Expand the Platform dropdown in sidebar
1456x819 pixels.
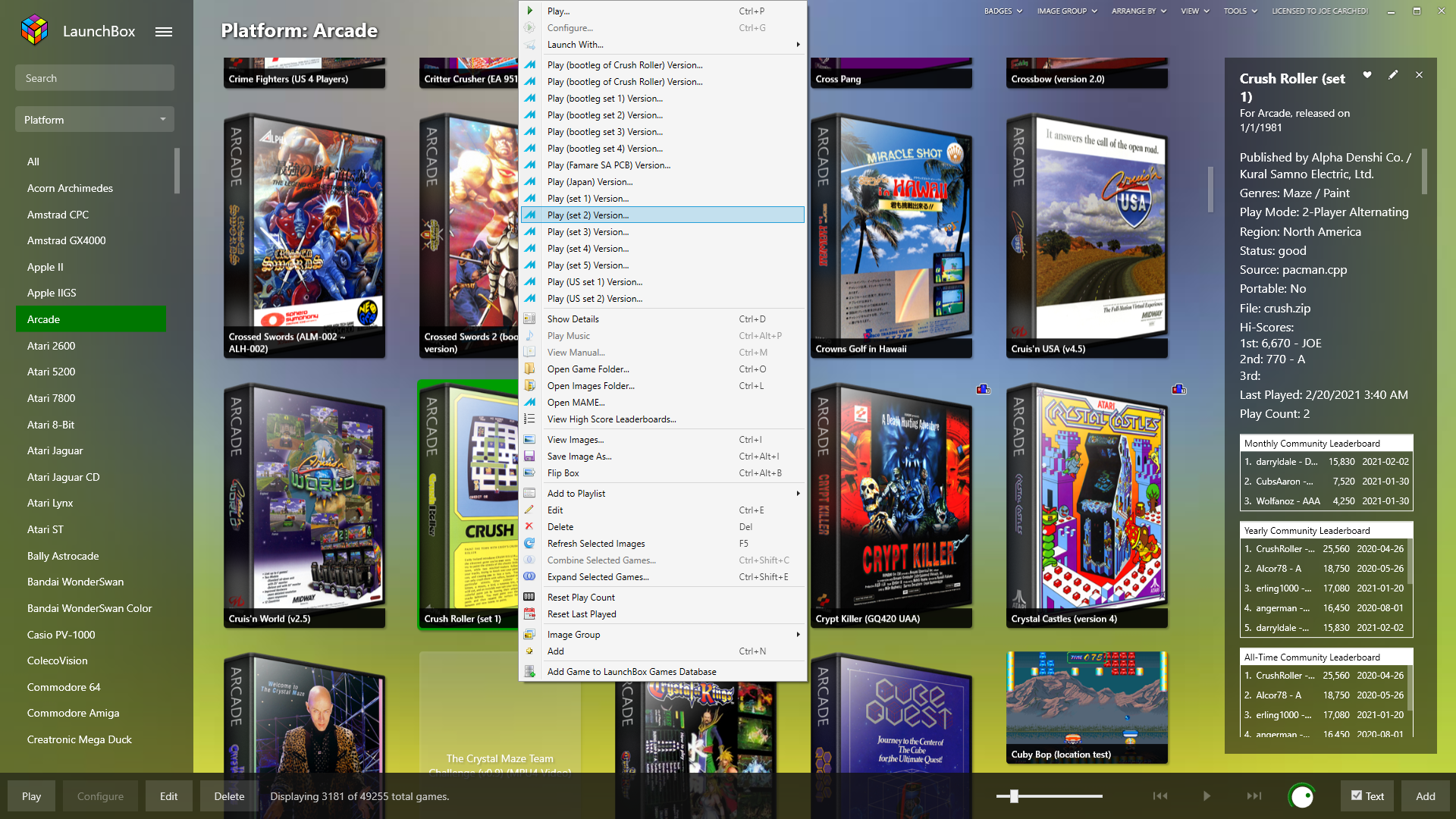click(x=95, y=120)
